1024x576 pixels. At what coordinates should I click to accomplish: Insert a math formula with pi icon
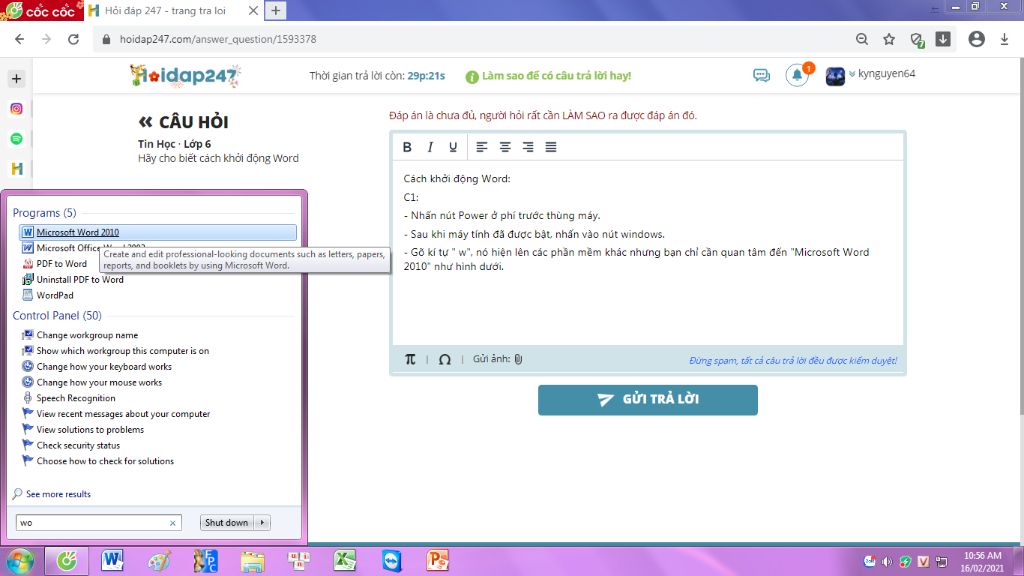point(410,359)
